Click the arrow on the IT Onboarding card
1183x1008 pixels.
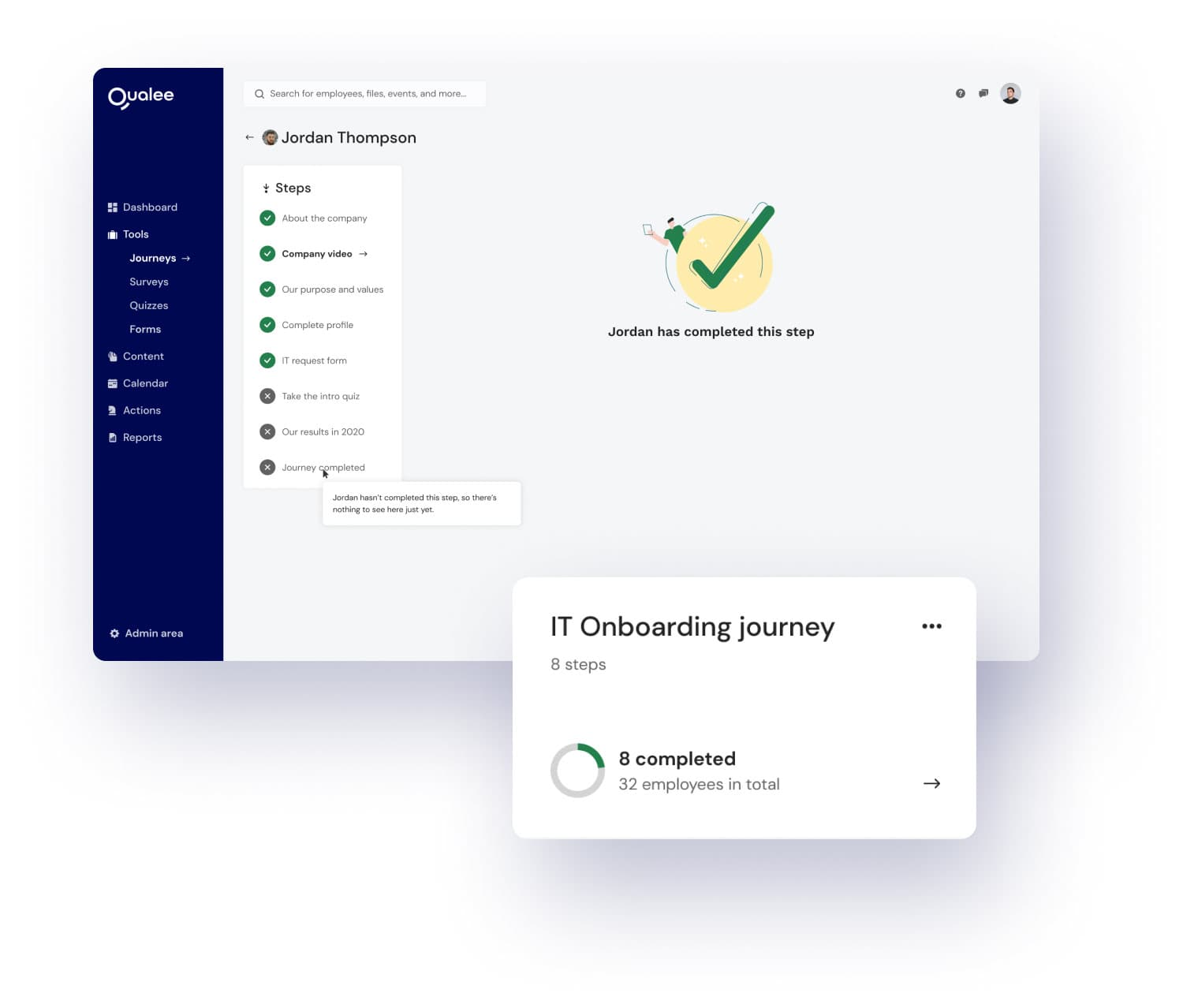click(931, 783)
